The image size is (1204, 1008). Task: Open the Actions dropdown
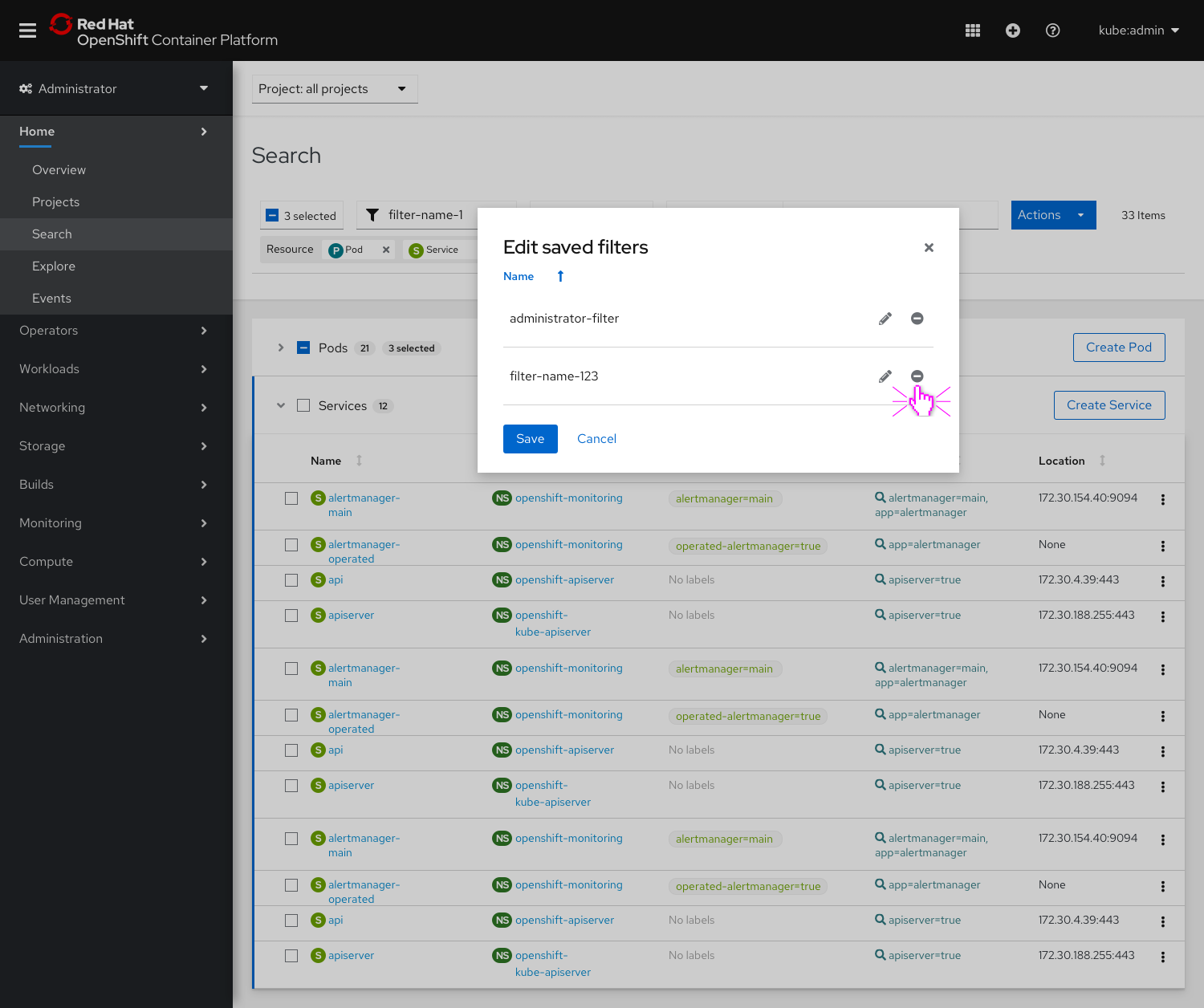point(1053,215)
